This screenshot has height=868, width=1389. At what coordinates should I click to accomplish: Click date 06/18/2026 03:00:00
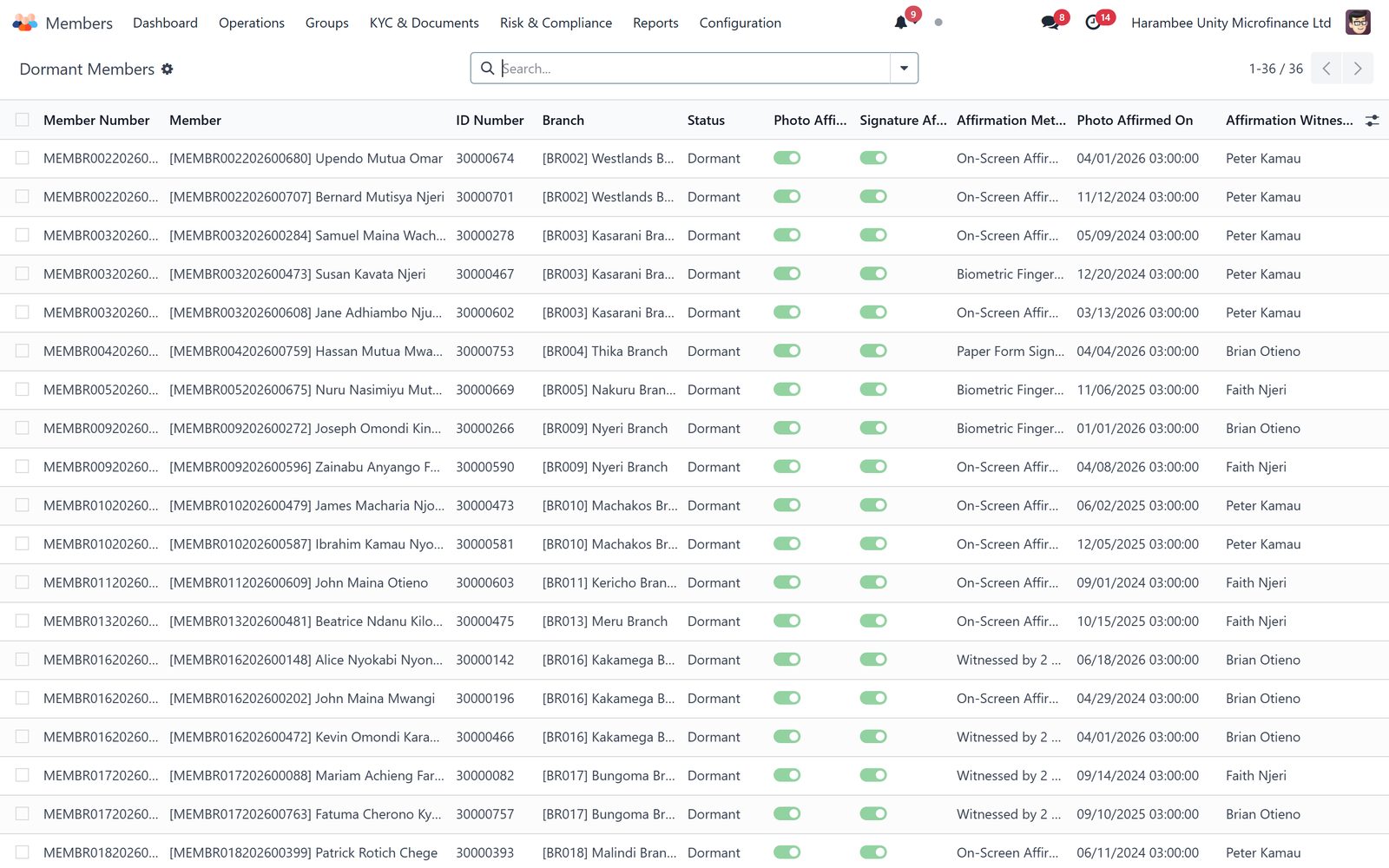click(x=1138, y=660)
